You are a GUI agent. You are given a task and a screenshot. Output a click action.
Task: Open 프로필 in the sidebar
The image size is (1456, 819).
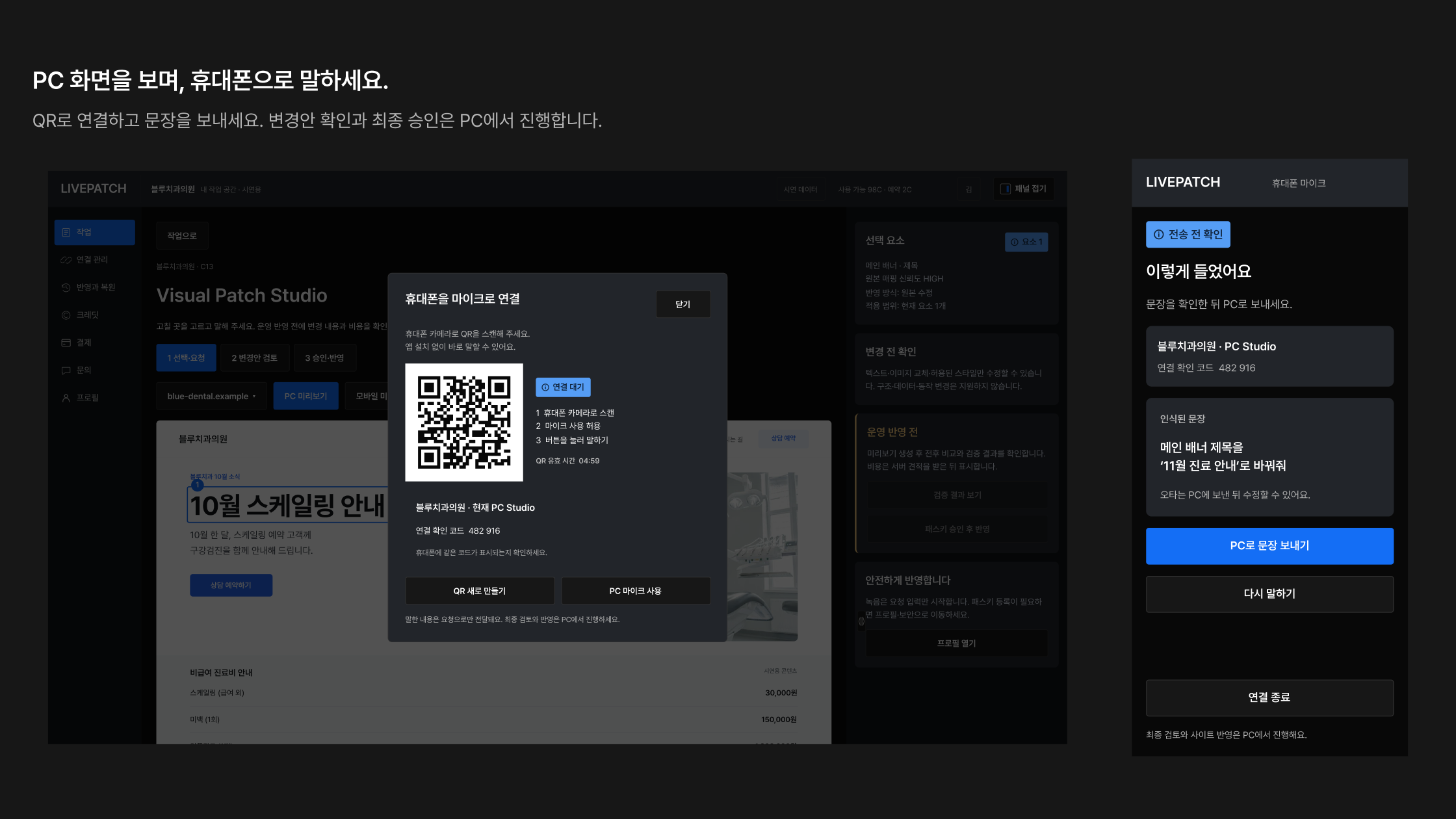click(x=94, y=398)
